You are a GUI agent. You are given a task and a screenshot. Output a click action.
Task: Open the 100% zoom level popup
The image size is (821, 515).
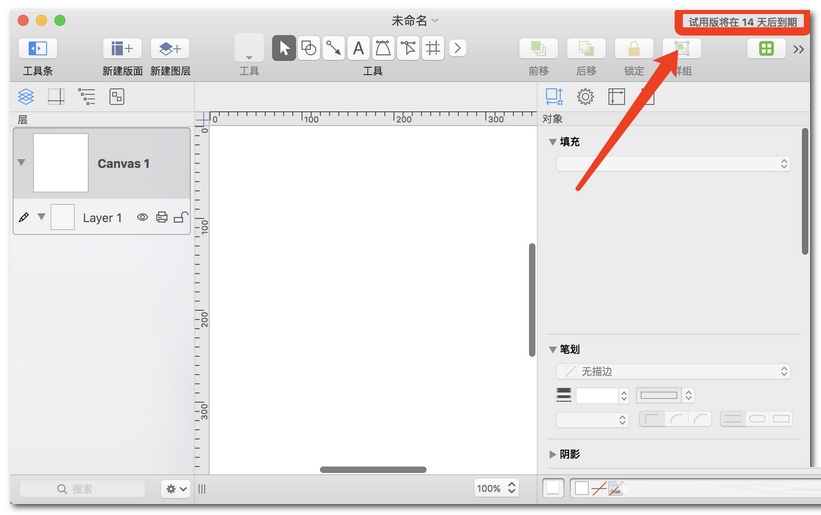tap(496, 488)
